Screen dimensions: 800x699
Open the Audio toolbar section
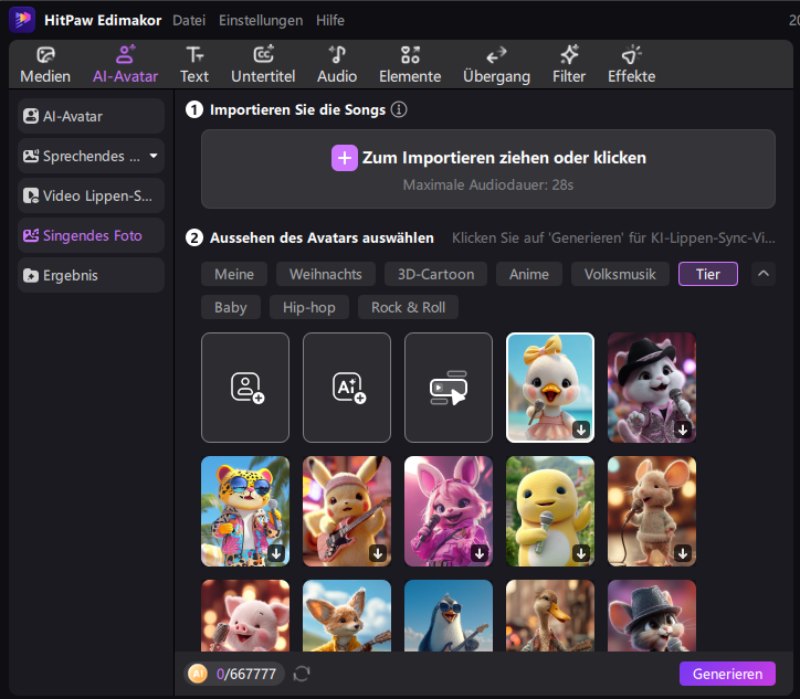pyautogui.click(x=337, y=65)
